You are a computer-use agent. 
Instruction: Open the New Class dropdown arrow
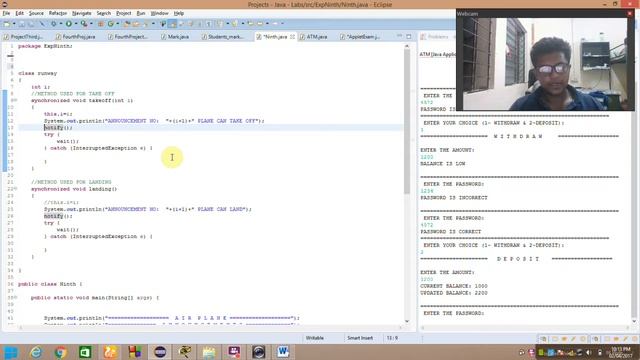pyautogui.click(x=118, y=24)
